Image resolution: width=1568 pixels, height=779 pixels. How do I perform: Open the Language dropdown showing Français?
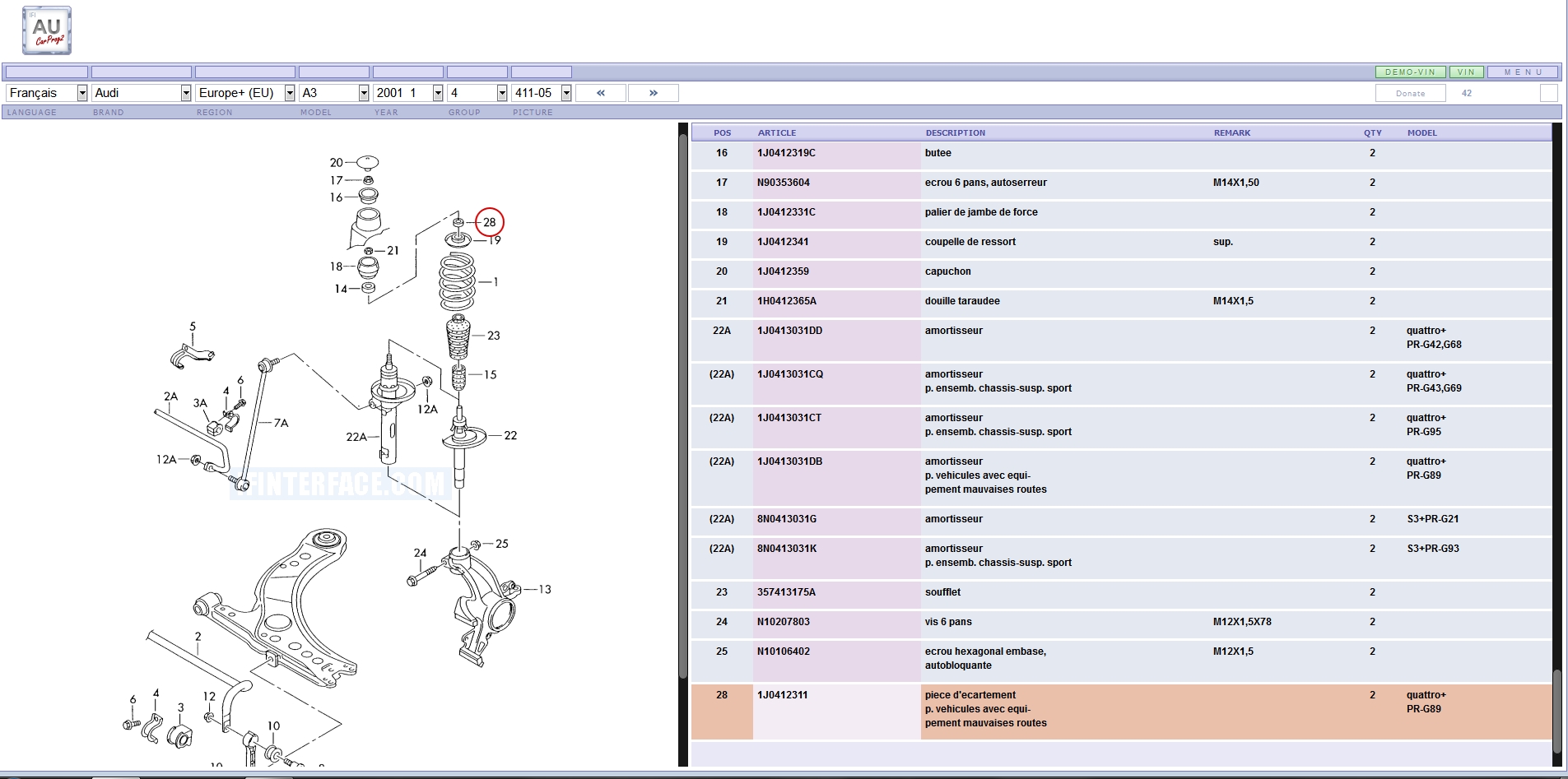pos(47,93)
